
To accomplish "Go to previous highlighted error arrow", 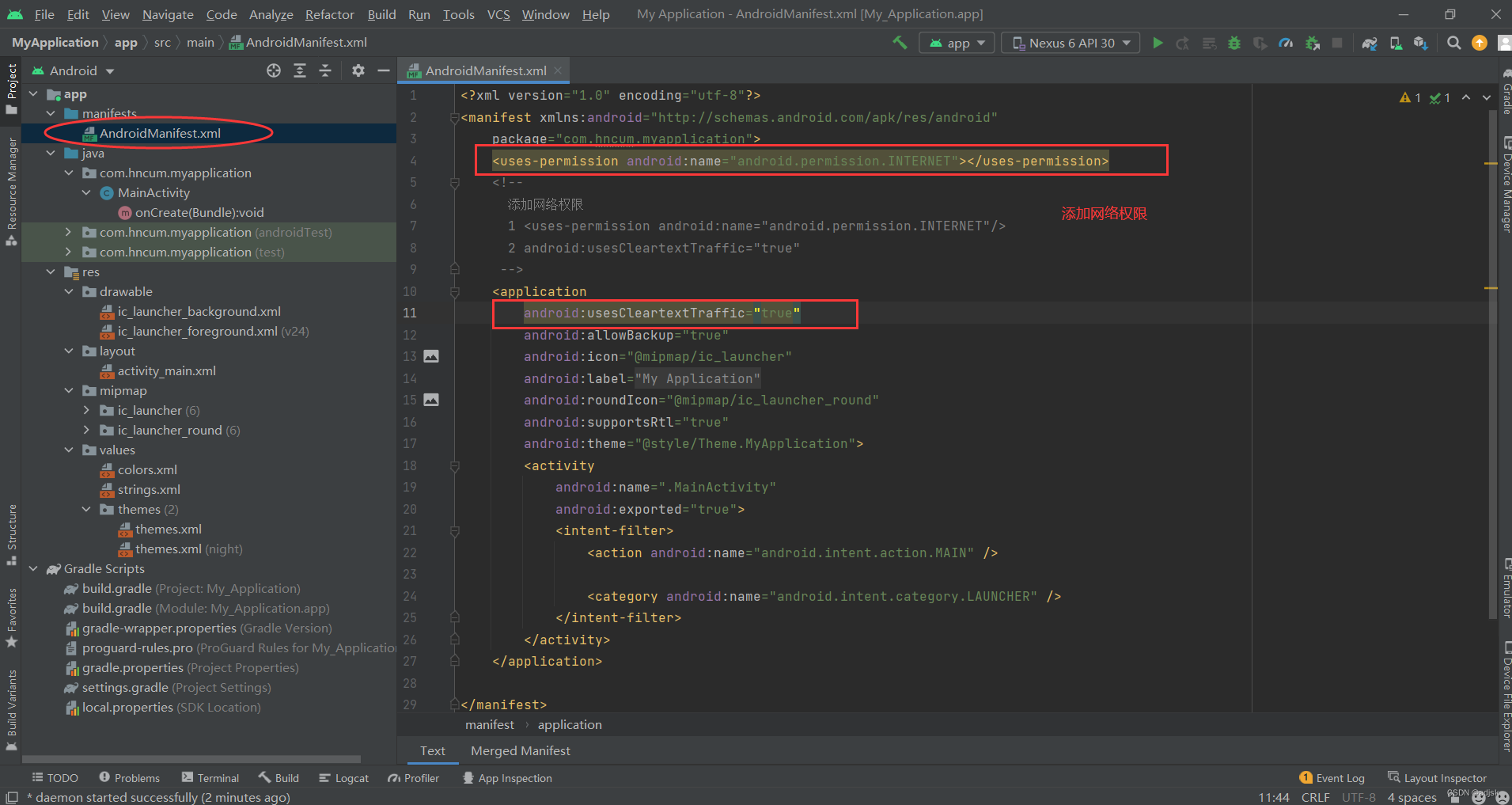I will click(x=1466, y=97).
